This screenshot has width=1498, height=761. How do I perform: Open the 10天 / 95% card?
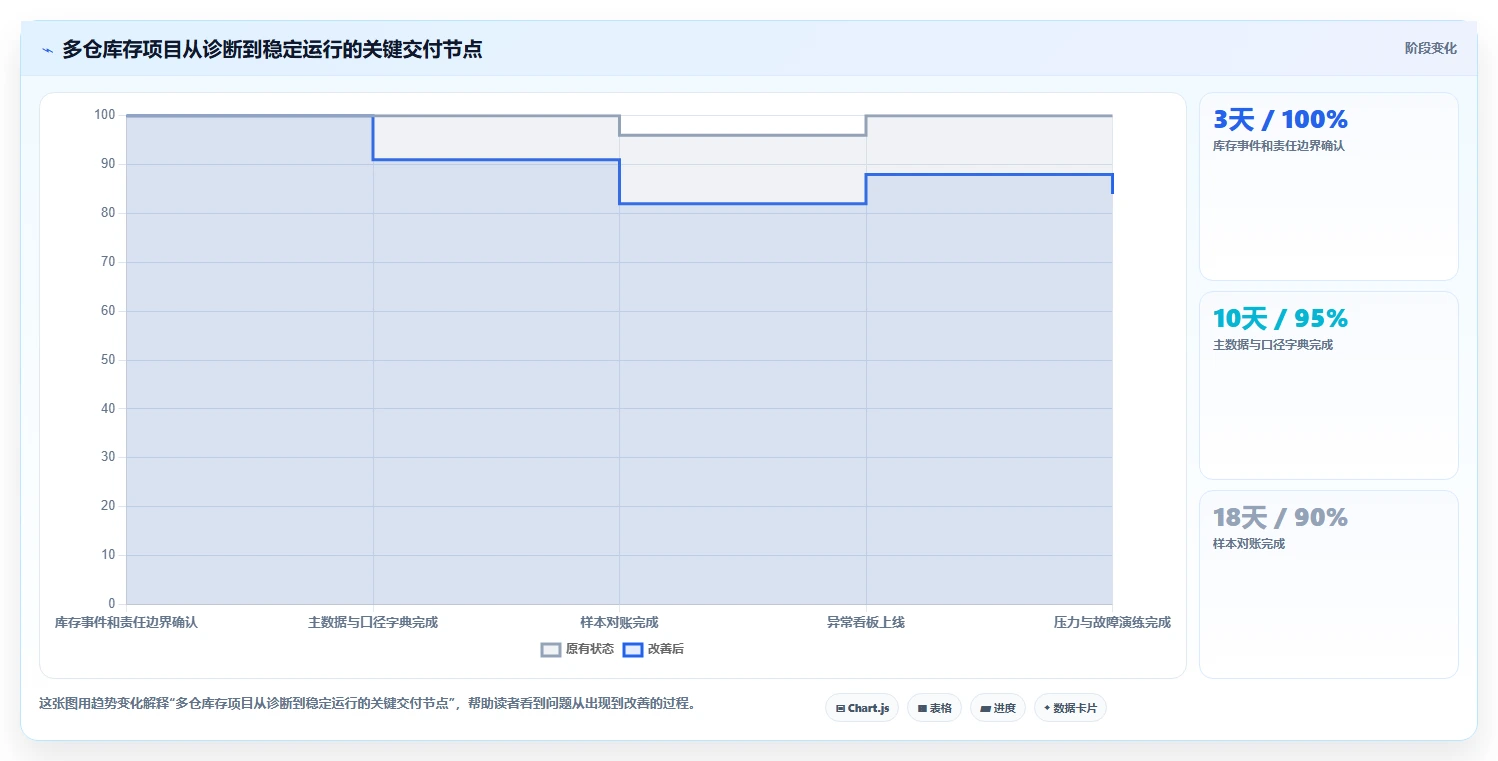1328,385
